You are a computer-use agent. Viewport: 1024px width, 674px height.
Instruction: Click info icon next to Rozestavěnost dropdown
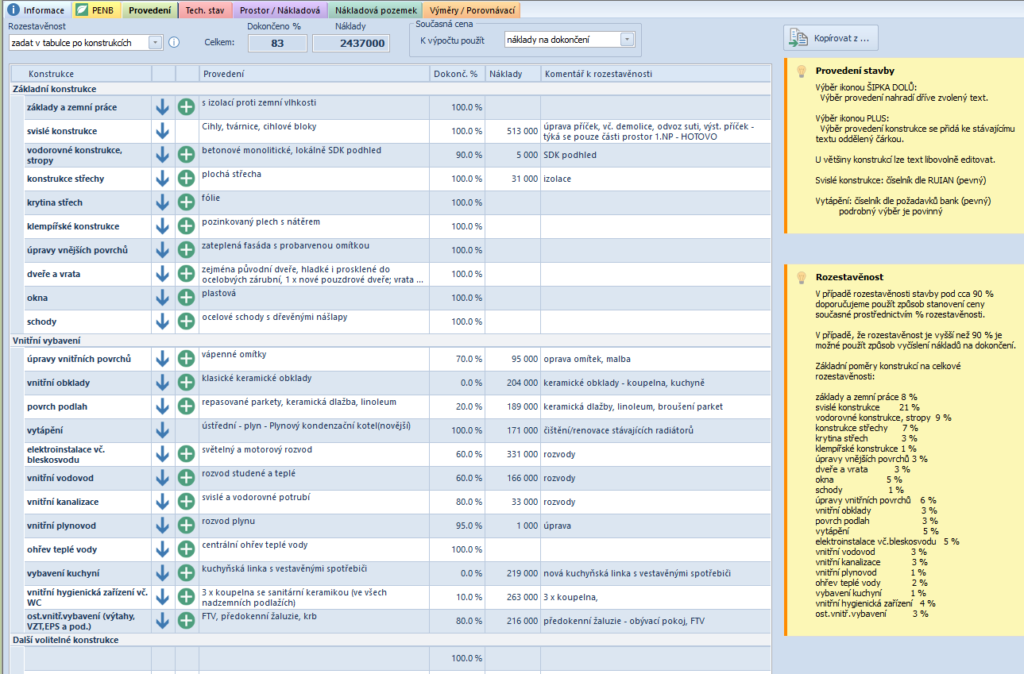pyautogui.click(x=174, y=42)
